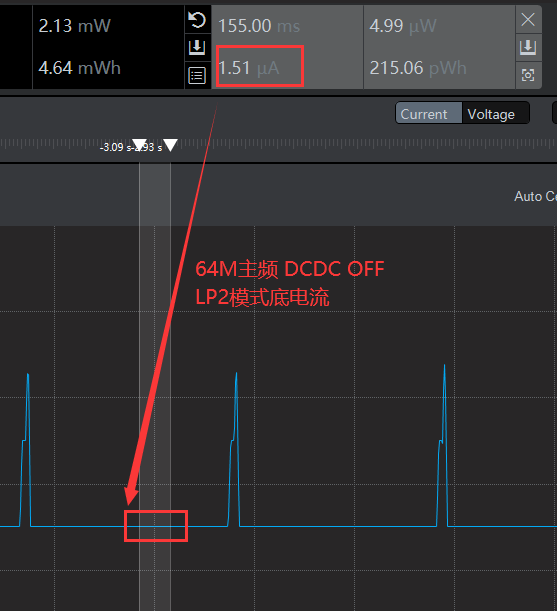Click the 1.51 µA average current reading

[x=249, y=68]
